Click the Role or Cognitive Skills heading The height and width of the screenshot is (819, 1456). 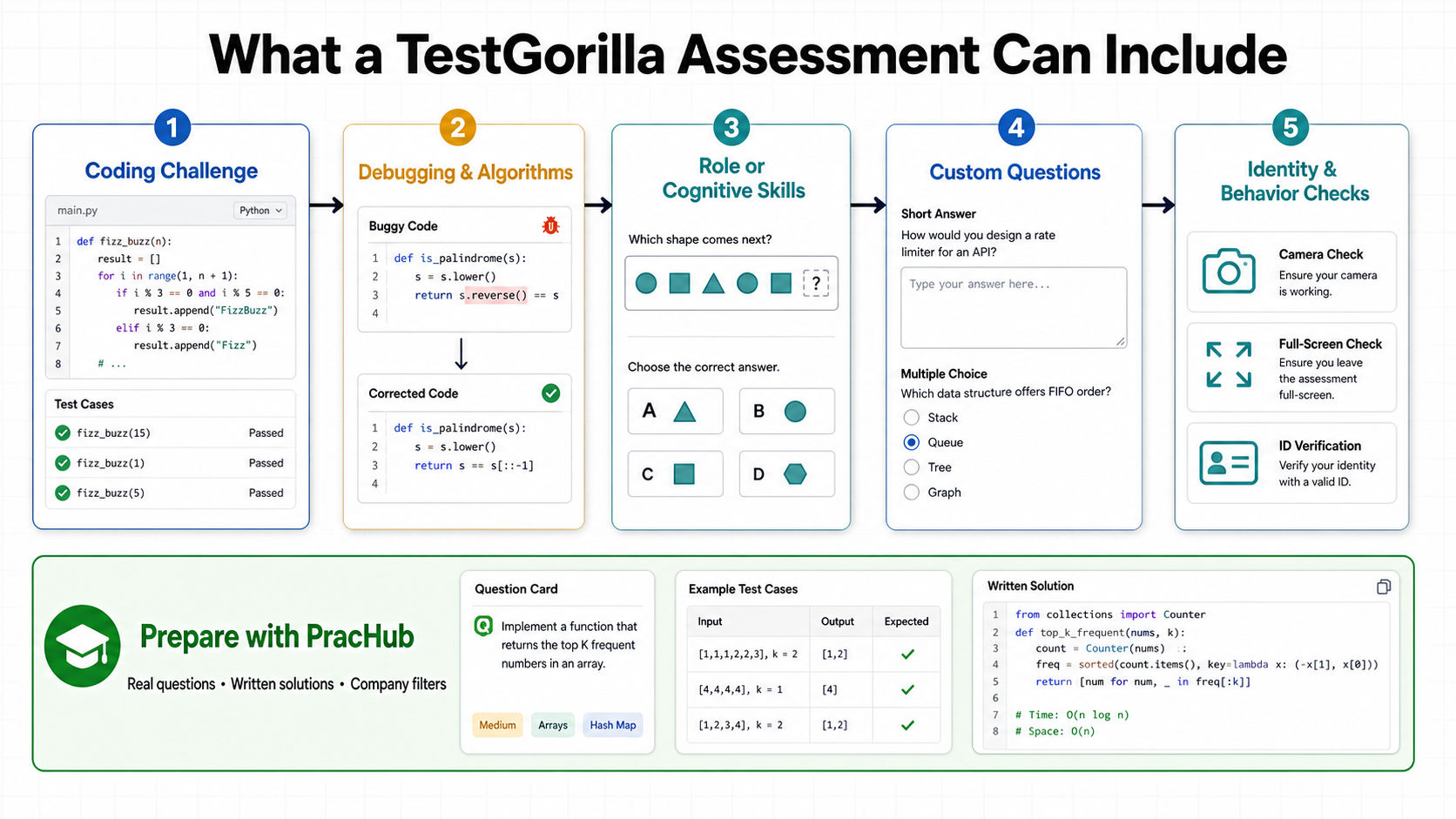coord(732,178)
